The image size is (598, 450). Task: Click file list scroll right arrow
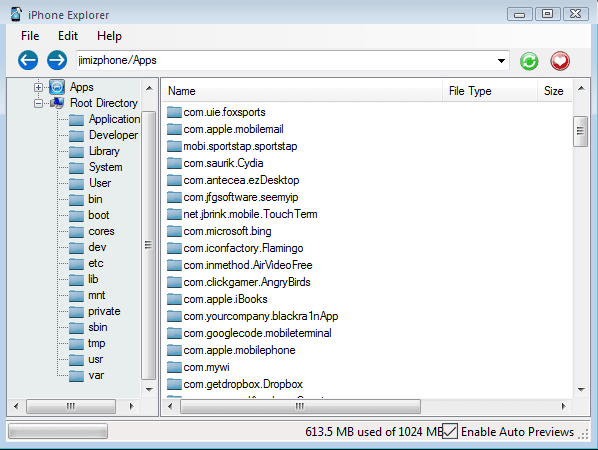[563, 406]
